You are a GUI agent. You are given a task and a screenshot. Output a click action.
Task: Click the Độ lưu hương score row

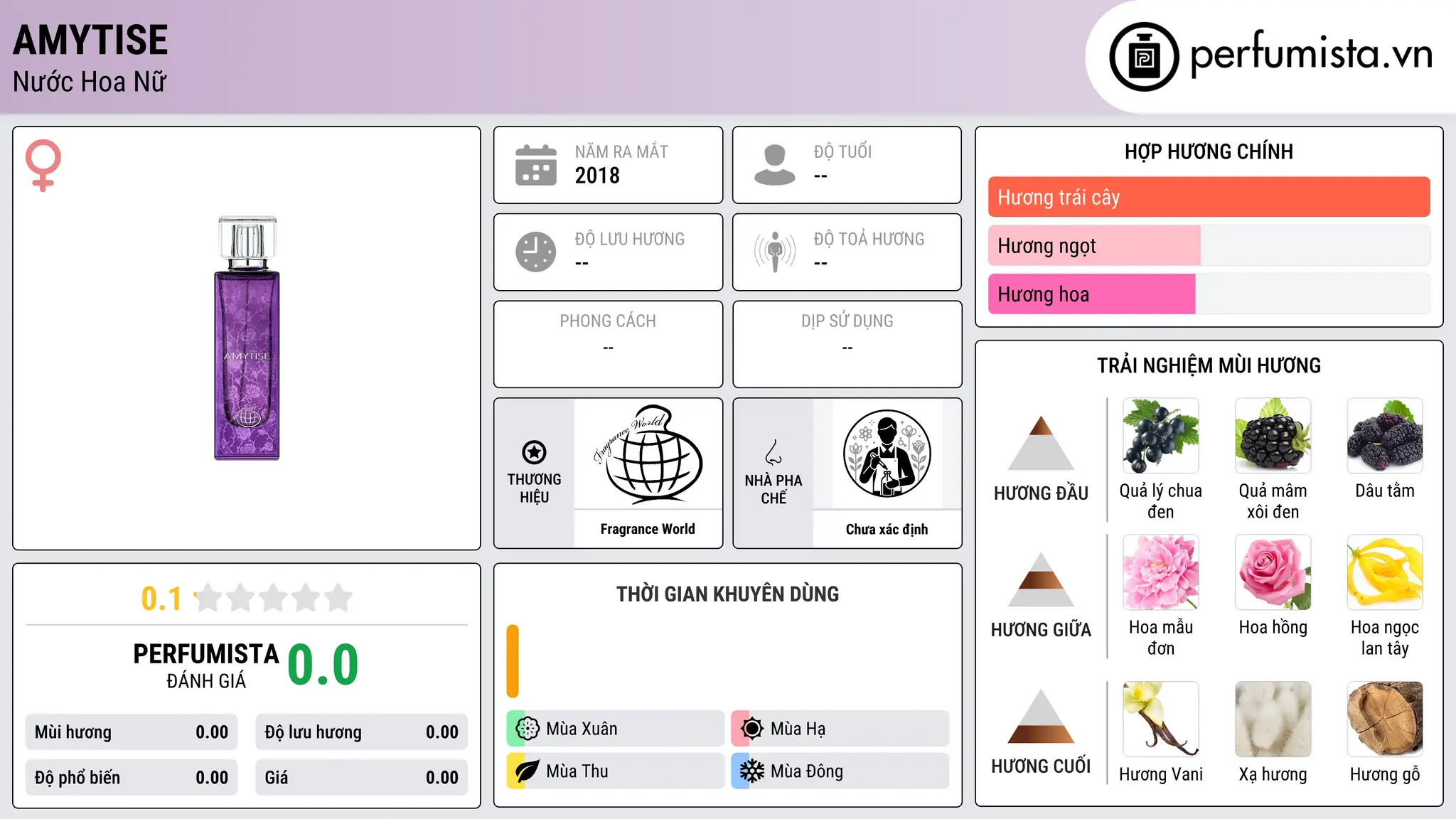[x=361, y=732]
